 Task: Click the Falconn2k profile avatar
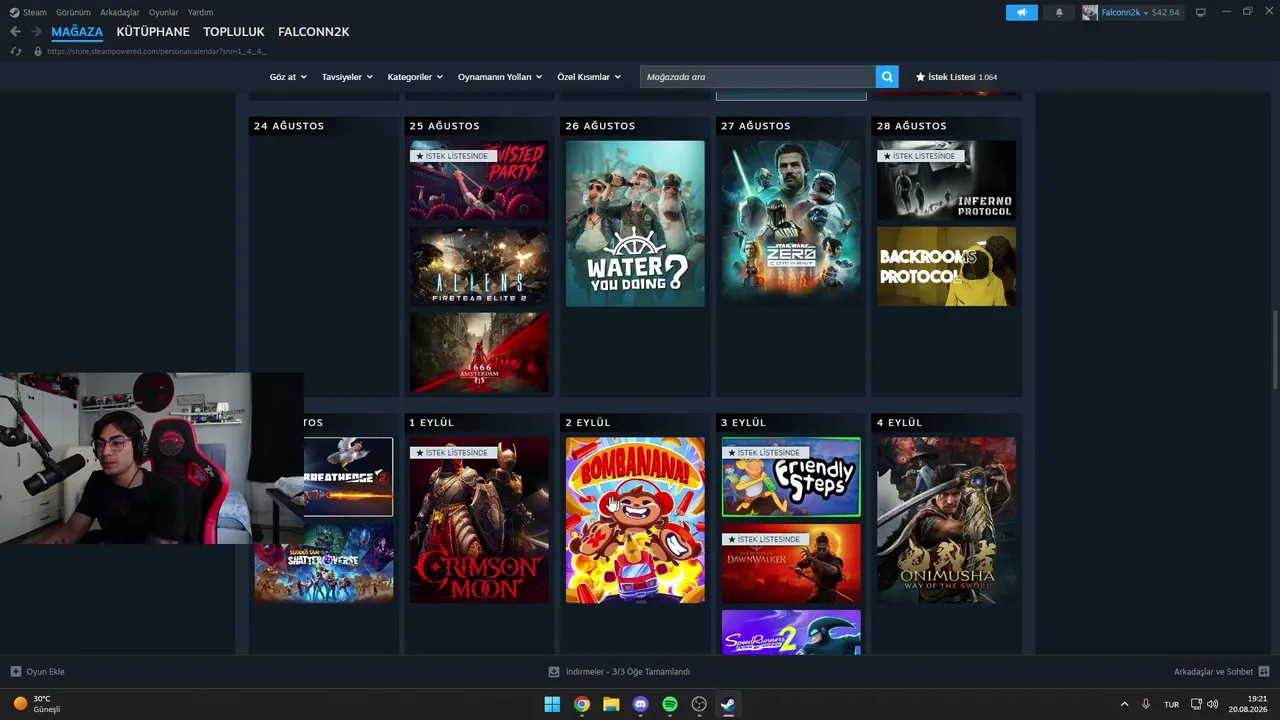click(x=1090, y=12)
